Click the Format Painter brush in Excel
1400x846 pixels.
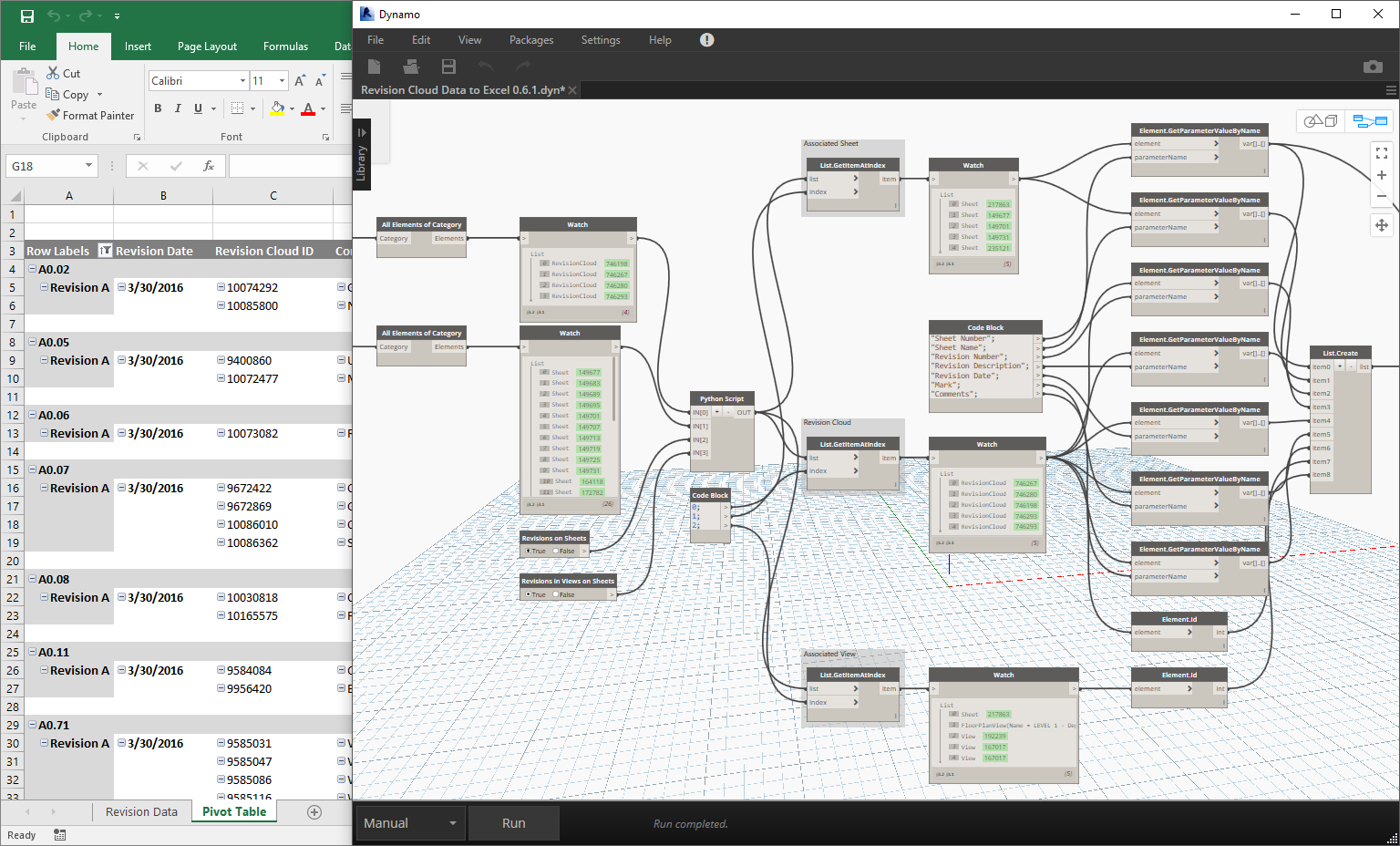(x=90, y=116)
